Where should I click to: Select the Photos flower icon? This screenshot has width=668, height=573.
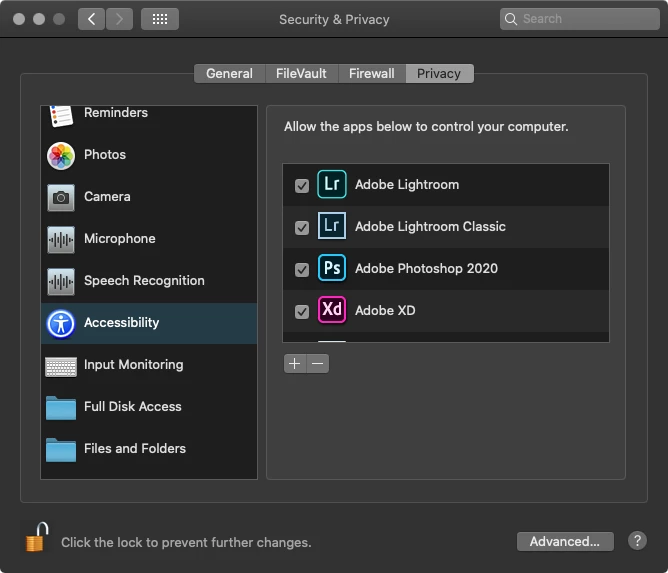point(60,155)
